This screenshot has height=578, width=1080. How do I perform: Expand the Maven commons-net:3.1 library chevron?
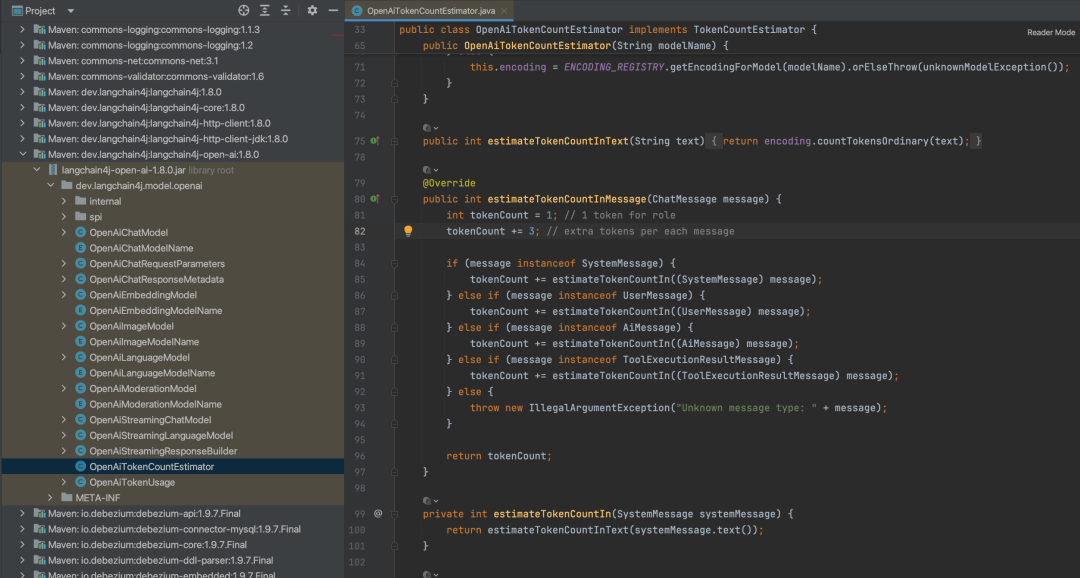(23, 61)
